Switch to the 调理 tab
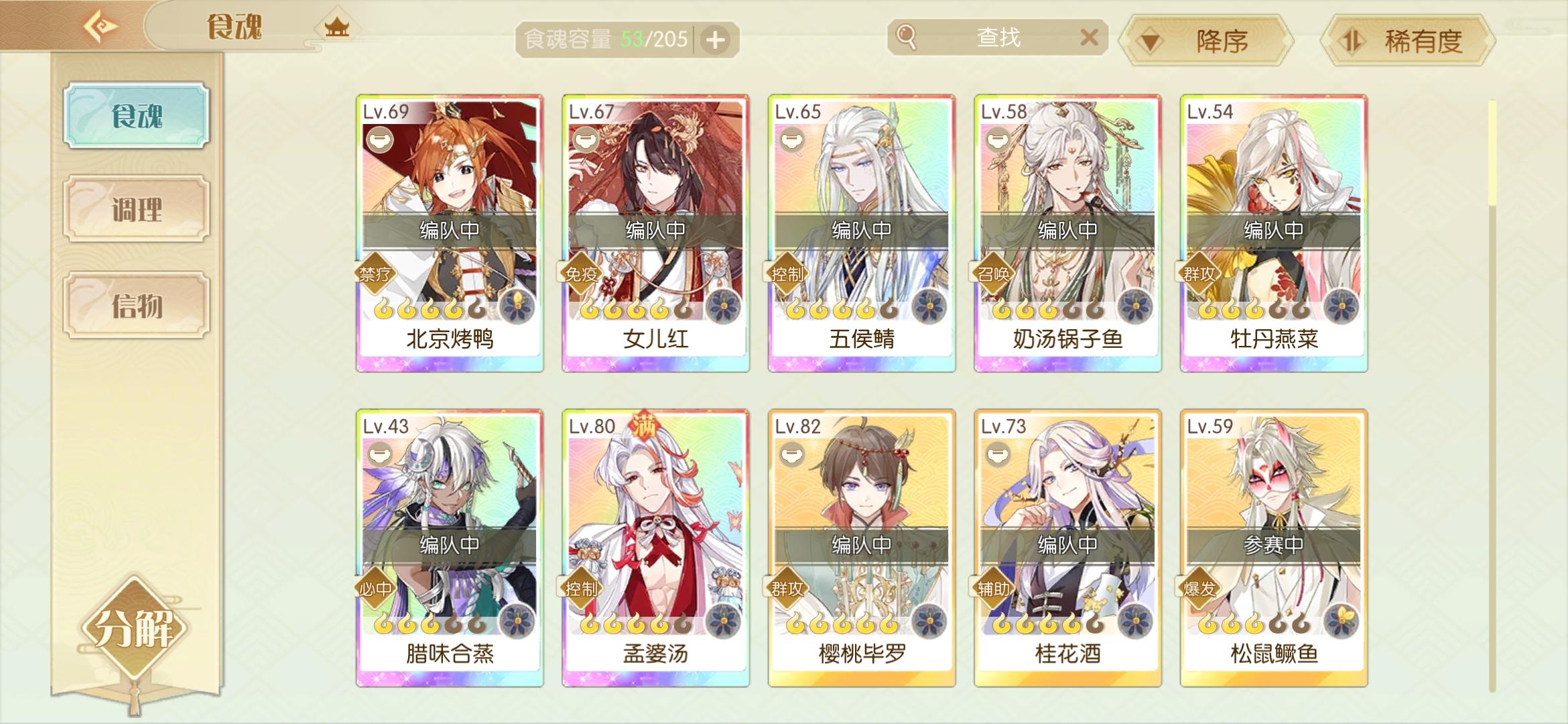This screenshot has height=724, width=1568. (x=137, y=209)
